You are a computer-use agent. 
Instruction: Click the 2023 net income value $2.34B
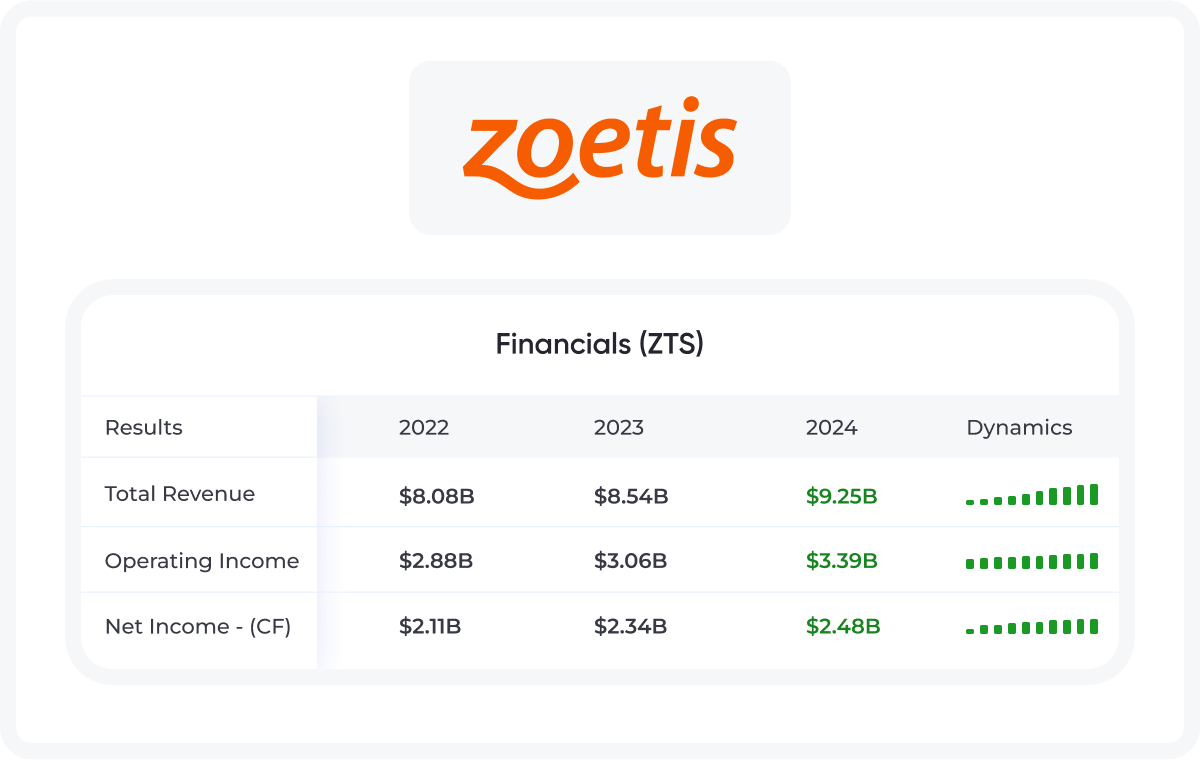(630, 627)
